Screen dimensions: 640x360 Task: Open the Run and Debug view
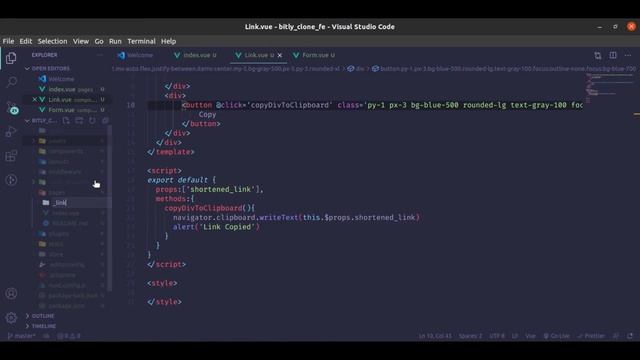click(11, 131)
